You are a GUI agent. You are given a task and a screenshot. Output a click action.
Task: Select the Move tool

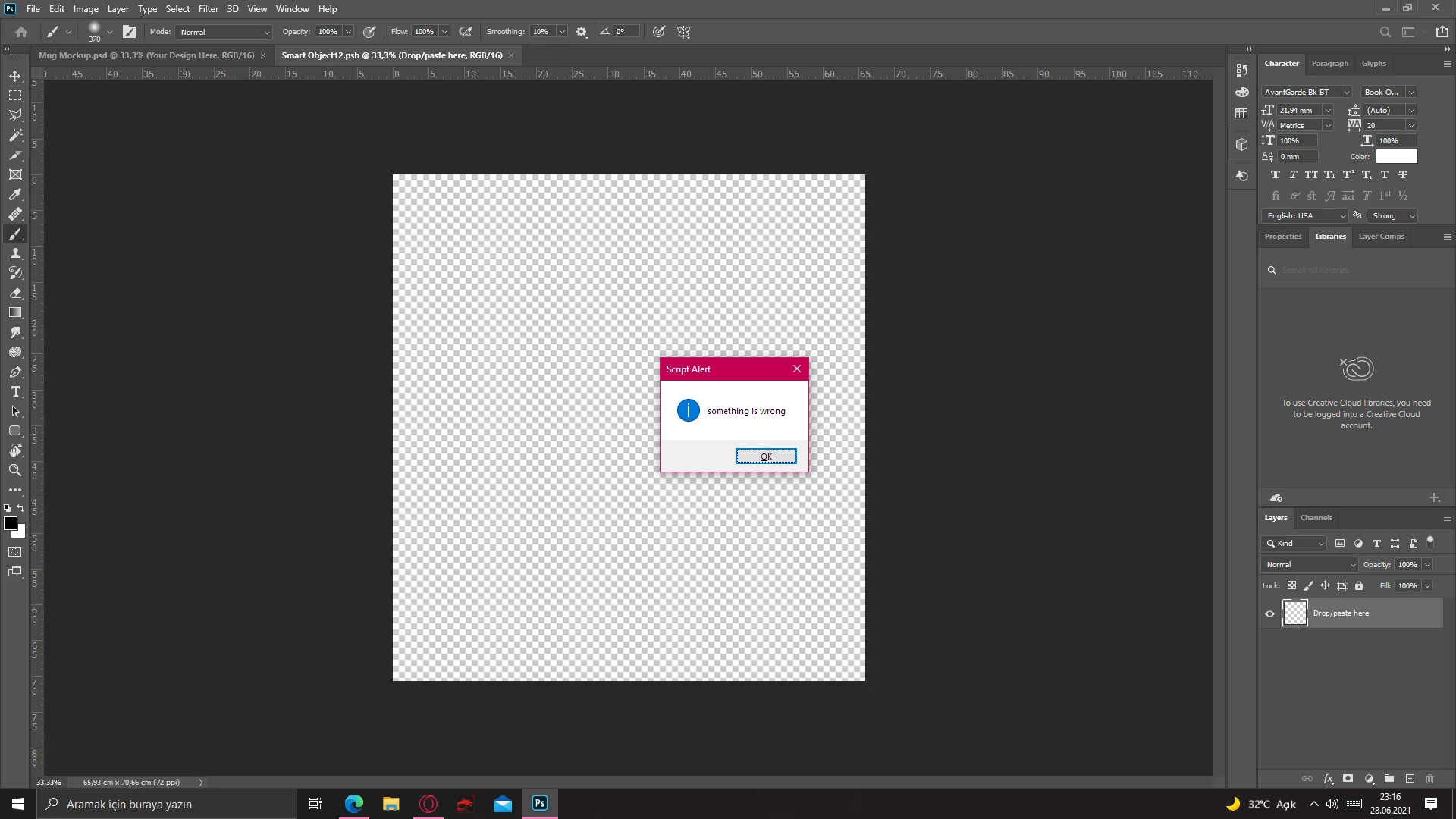tap(15, 76)
